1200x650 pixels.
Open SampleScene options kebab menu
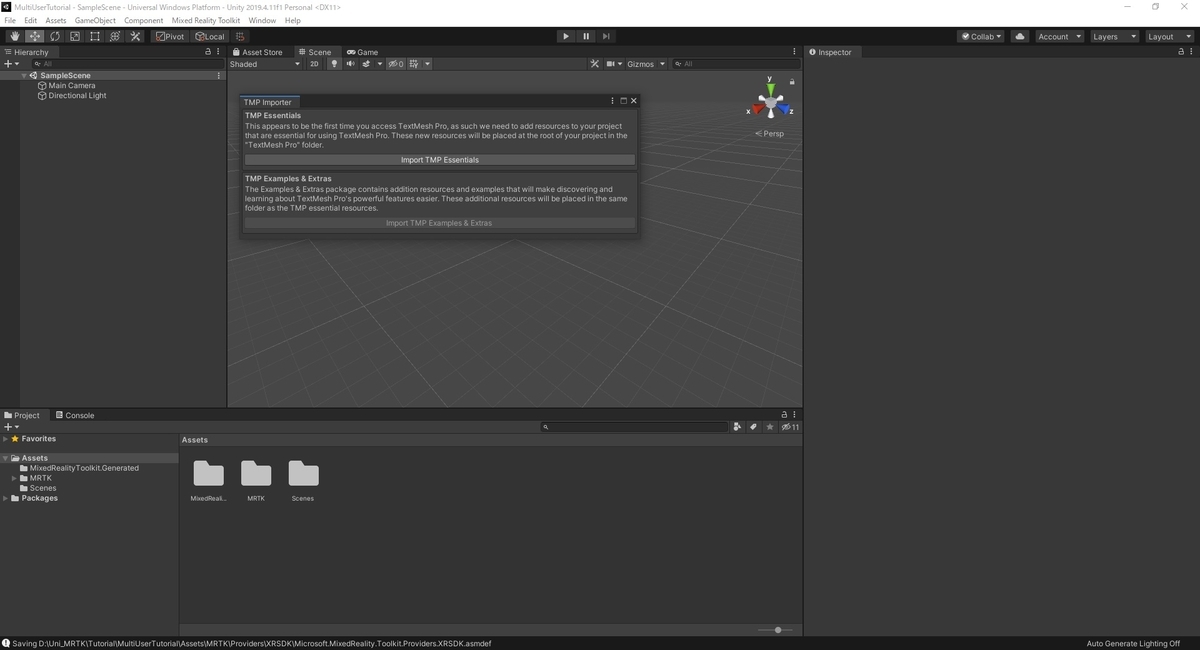click(x=219, y=76)
